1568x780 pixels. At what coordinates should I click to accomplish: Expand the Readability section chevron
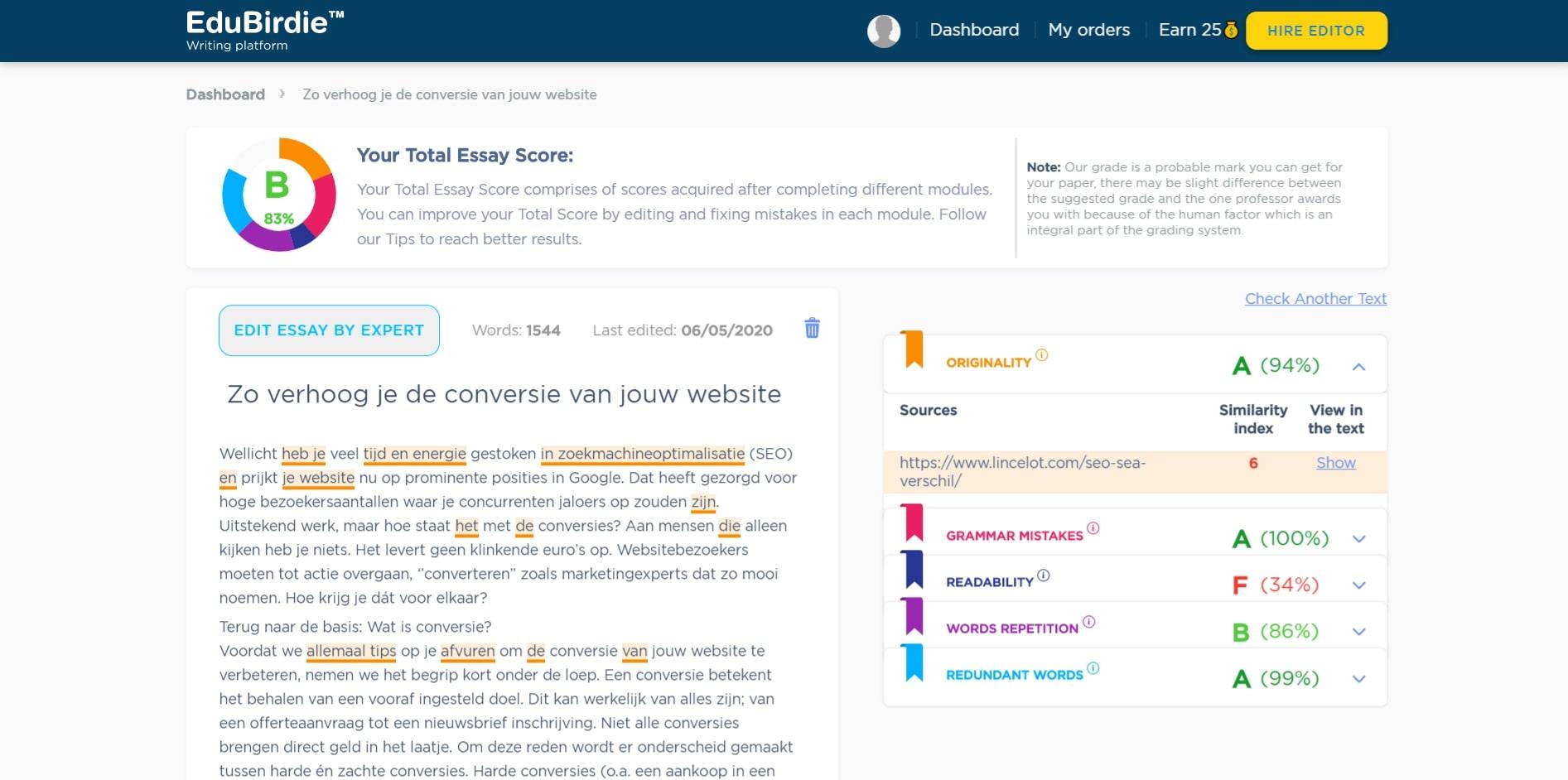pos(1358,585)
